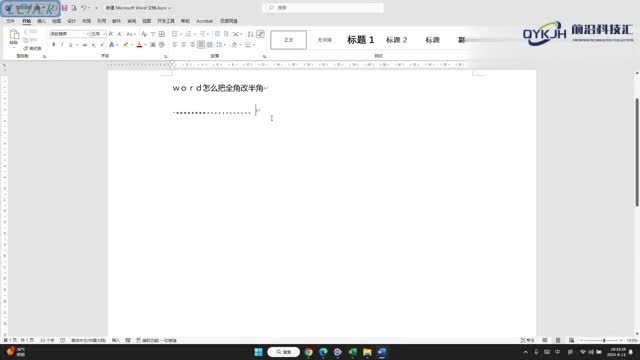Select the 正文 (Normal) style
Viewport: 640px width, 360px height.
click(x=289, y=40)
